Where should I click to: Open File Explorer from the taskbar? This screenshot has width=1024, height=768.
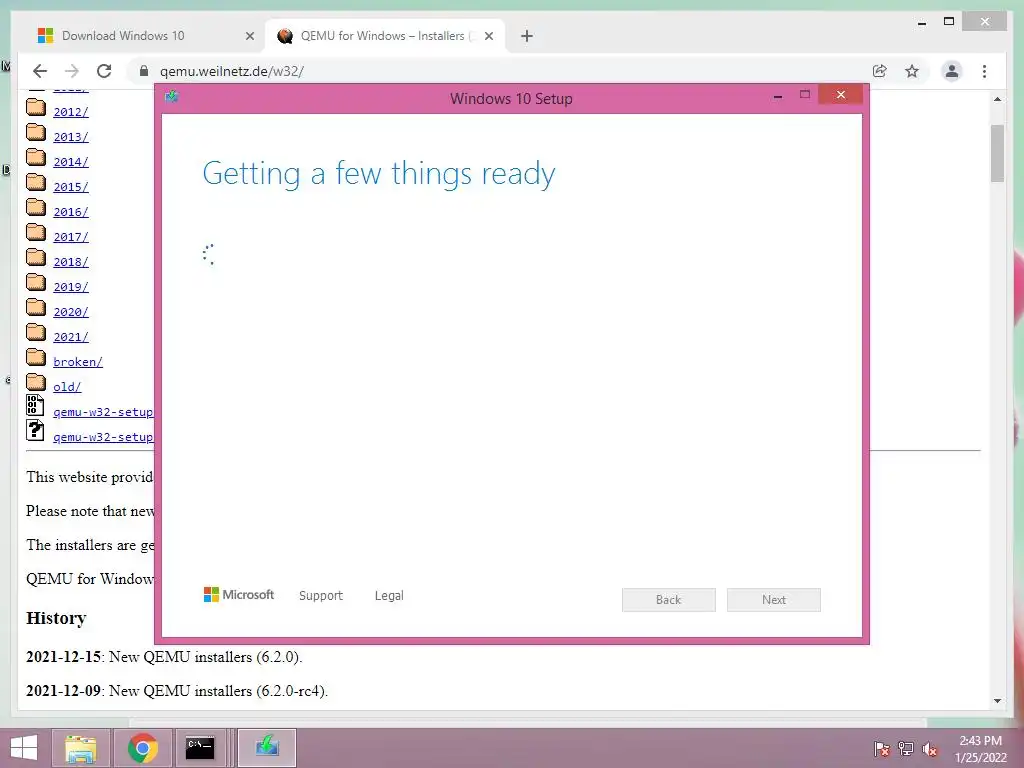pyautogui.click(x=80, y=748)
